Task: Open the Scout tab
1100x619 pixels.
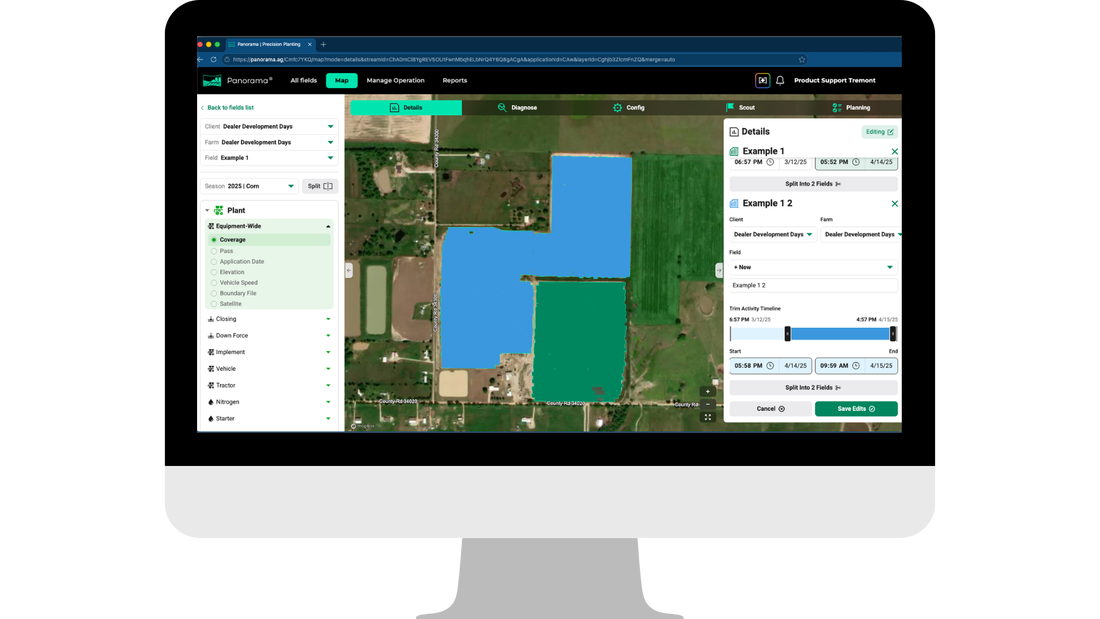Action: 740,107
